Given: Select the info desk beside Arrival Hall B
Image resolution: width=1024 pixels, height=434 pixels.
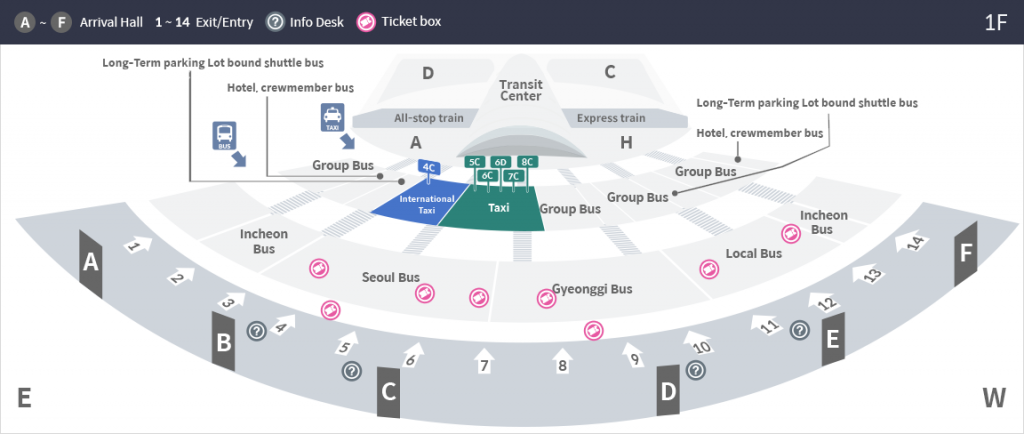Looking at the screenshot, I should [x=256, y=331].
